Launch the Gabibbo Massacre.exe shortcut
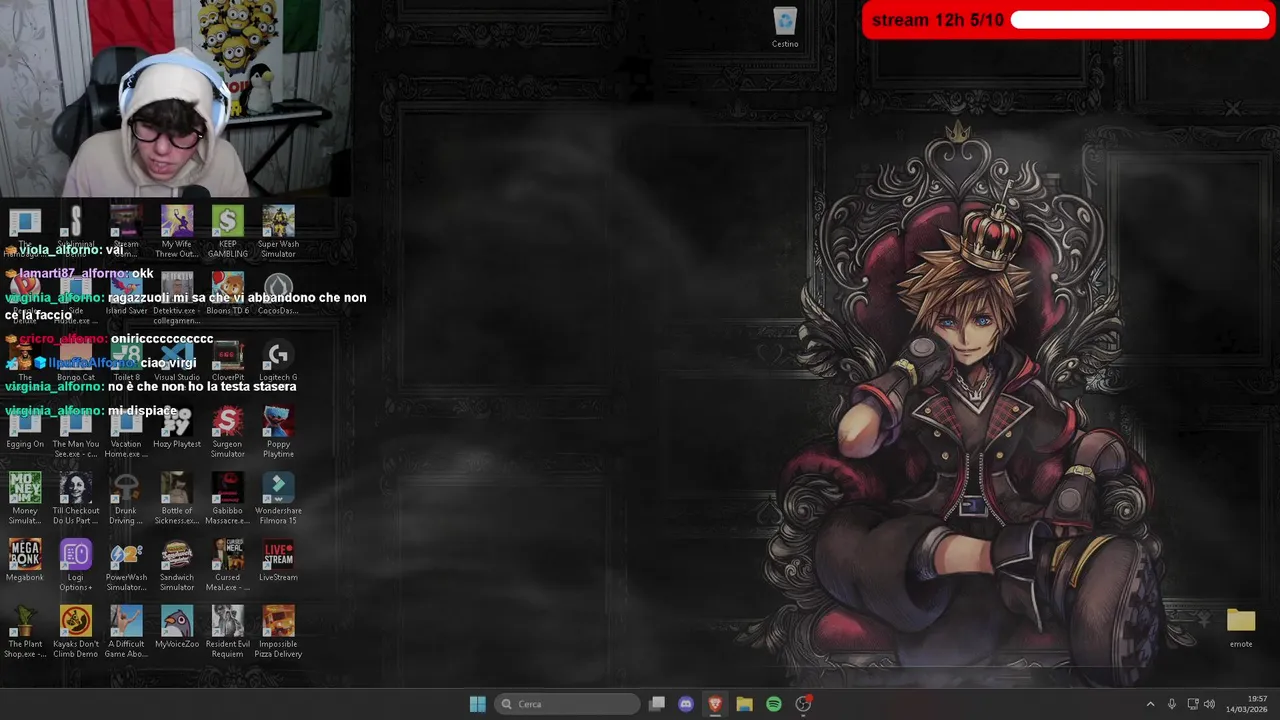 click(x=227, y=499)
